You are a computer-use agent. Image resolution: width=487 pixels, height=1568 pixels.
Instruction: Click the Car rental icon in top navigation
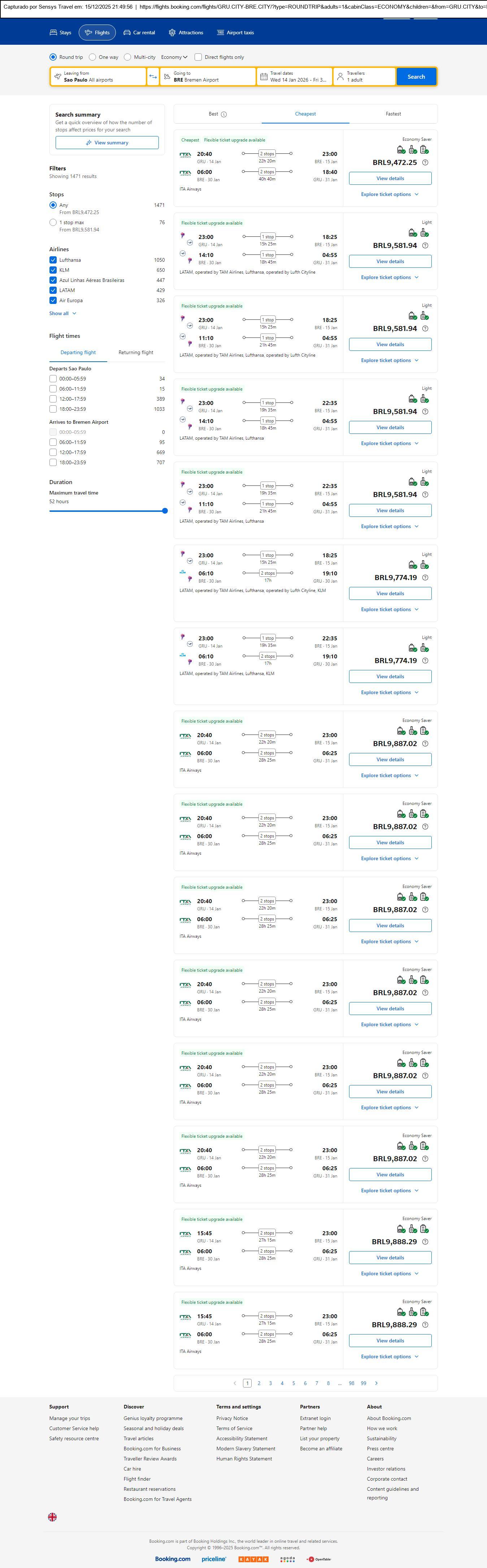click(127, 33)
